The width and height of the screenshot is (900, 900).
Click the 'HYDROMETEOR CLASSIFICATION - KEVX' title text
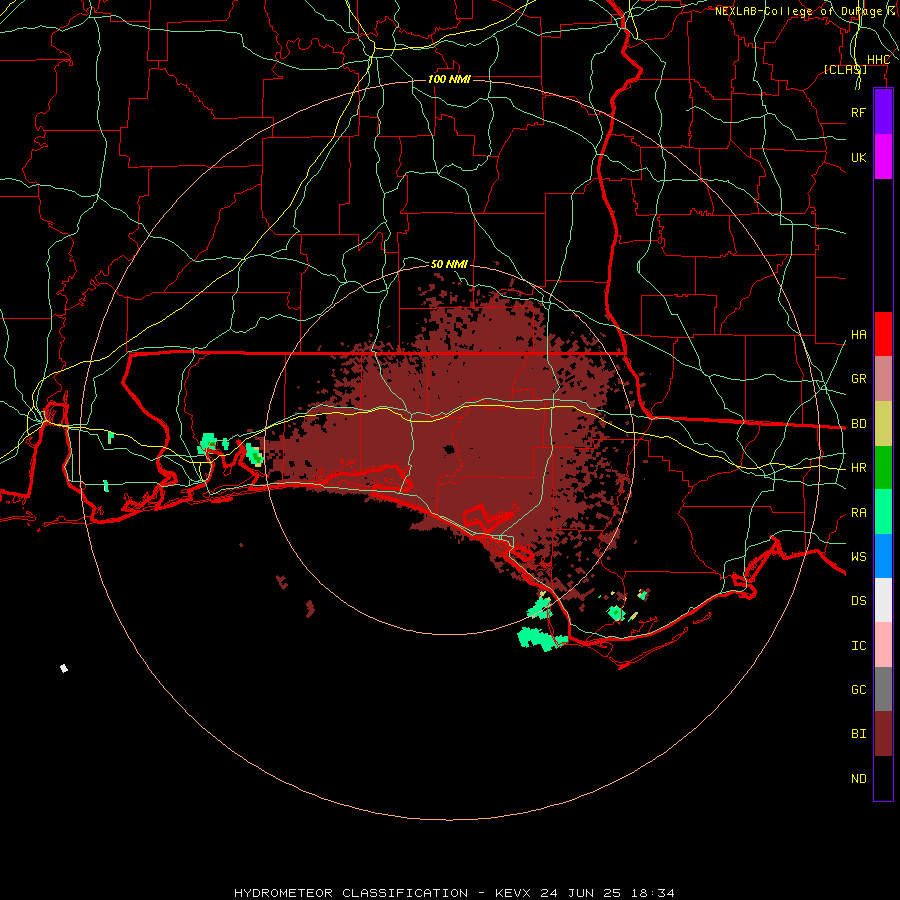385,893
